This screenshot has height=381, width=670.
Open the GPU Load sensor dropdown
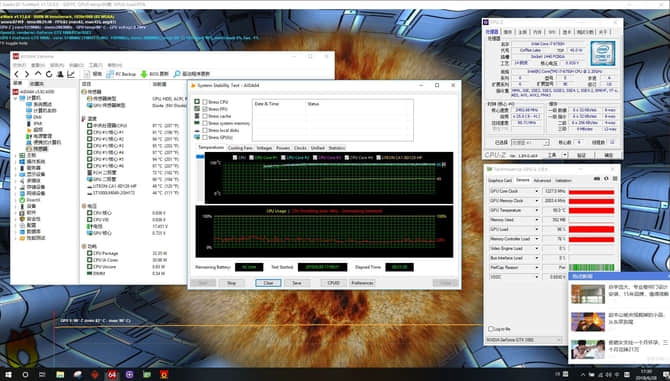coord(537,229)
